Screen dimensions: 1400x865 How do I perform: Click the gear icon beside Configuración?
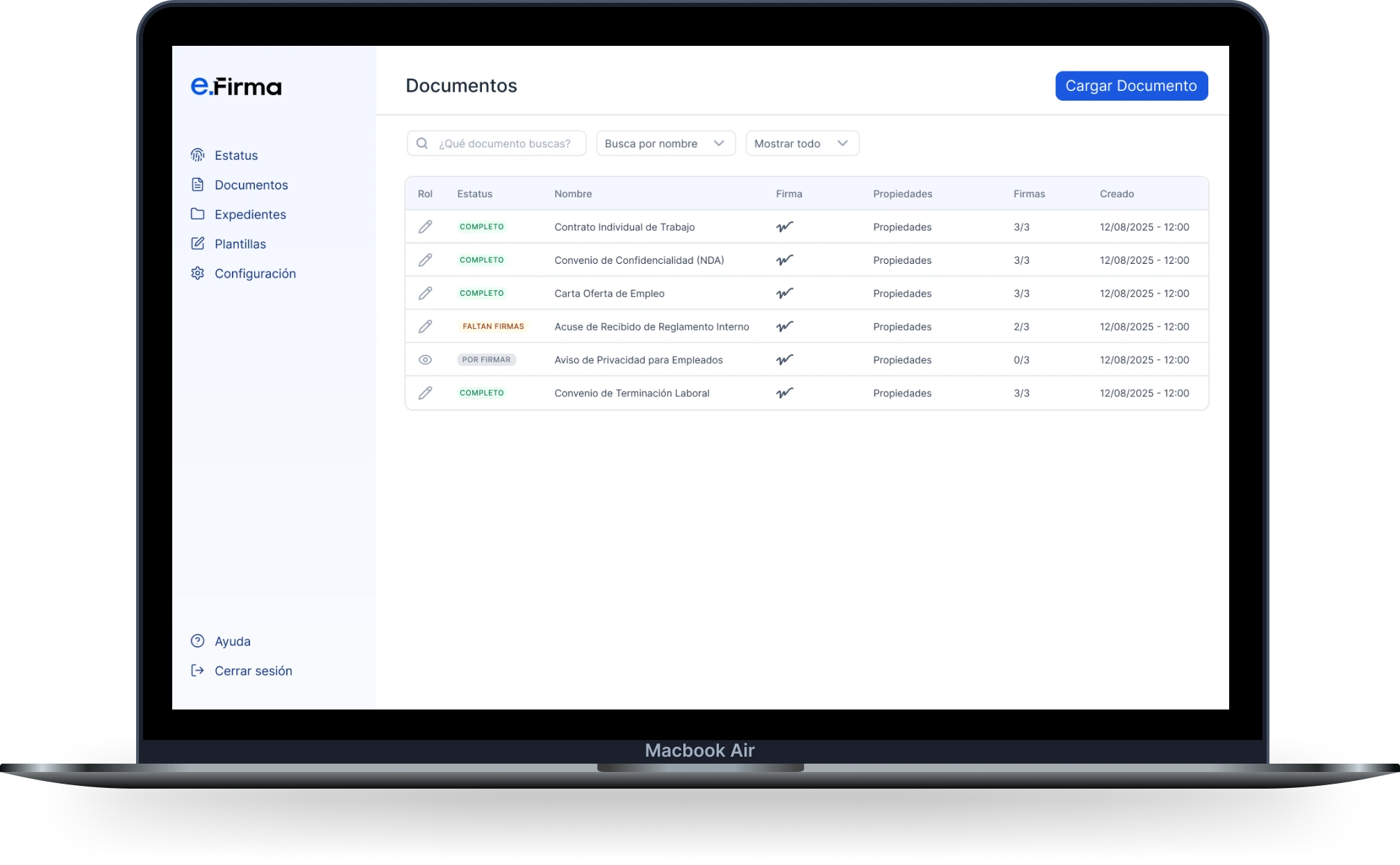coord(198,274)
